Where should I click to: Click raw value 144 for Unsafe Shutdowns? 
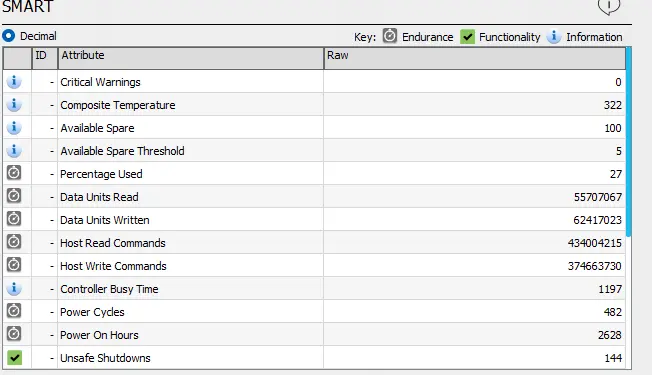pyautogui.click(x=613, y=358)
